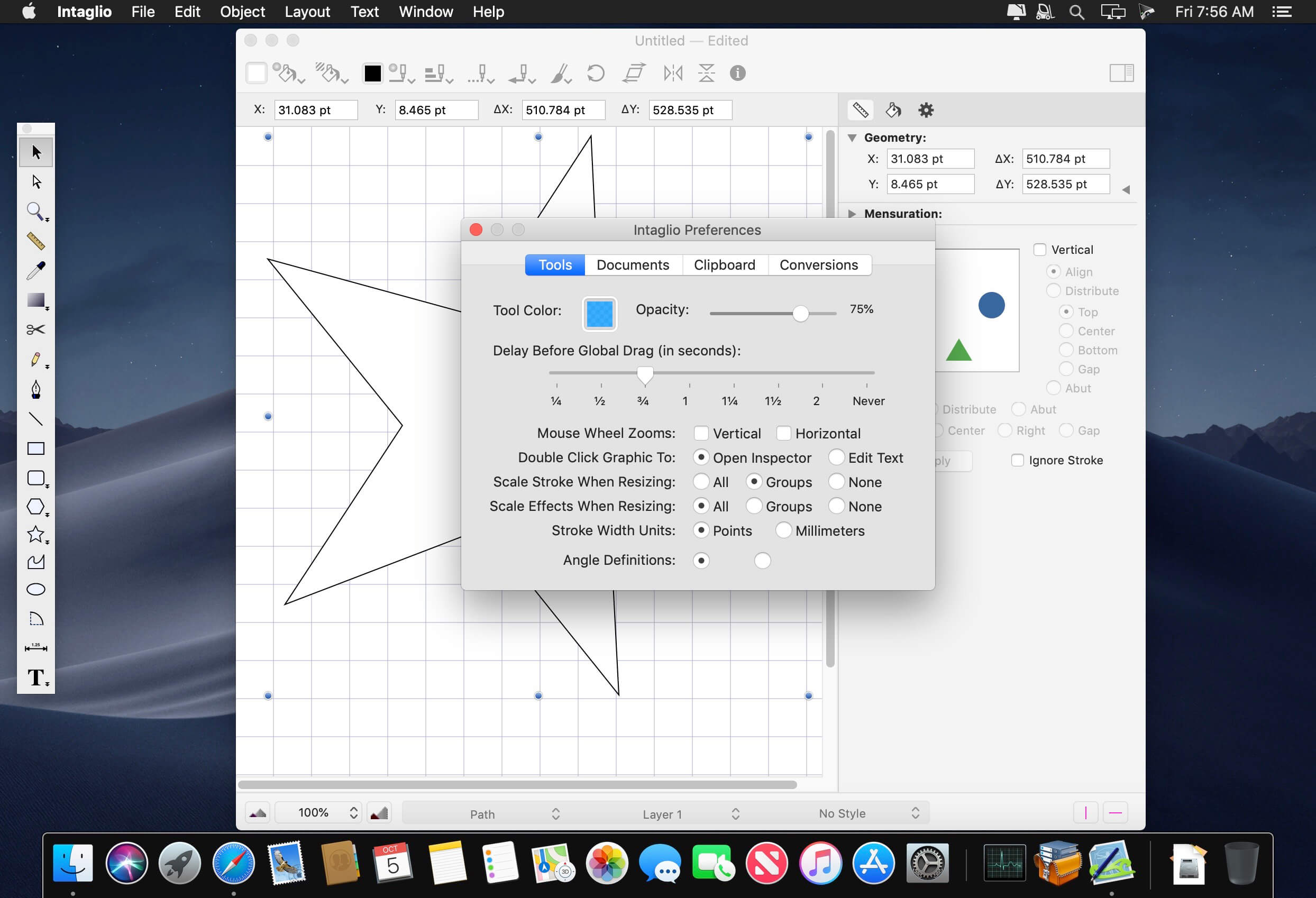Open the fill bucket dropdown in toolbar

click(x=289, y=74)
